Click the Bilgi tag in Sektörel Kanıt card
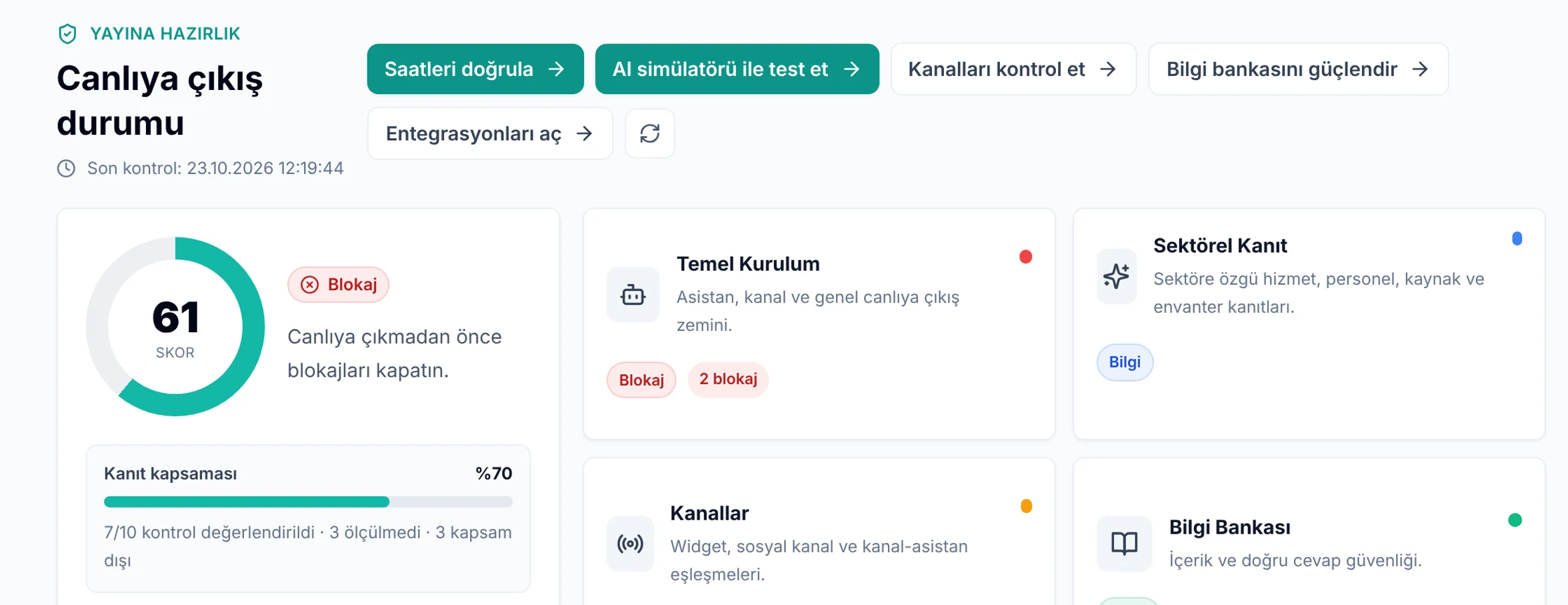The height and width of the screenshot is (605, 1568). pyautogui.click(x=1125, y=362)
